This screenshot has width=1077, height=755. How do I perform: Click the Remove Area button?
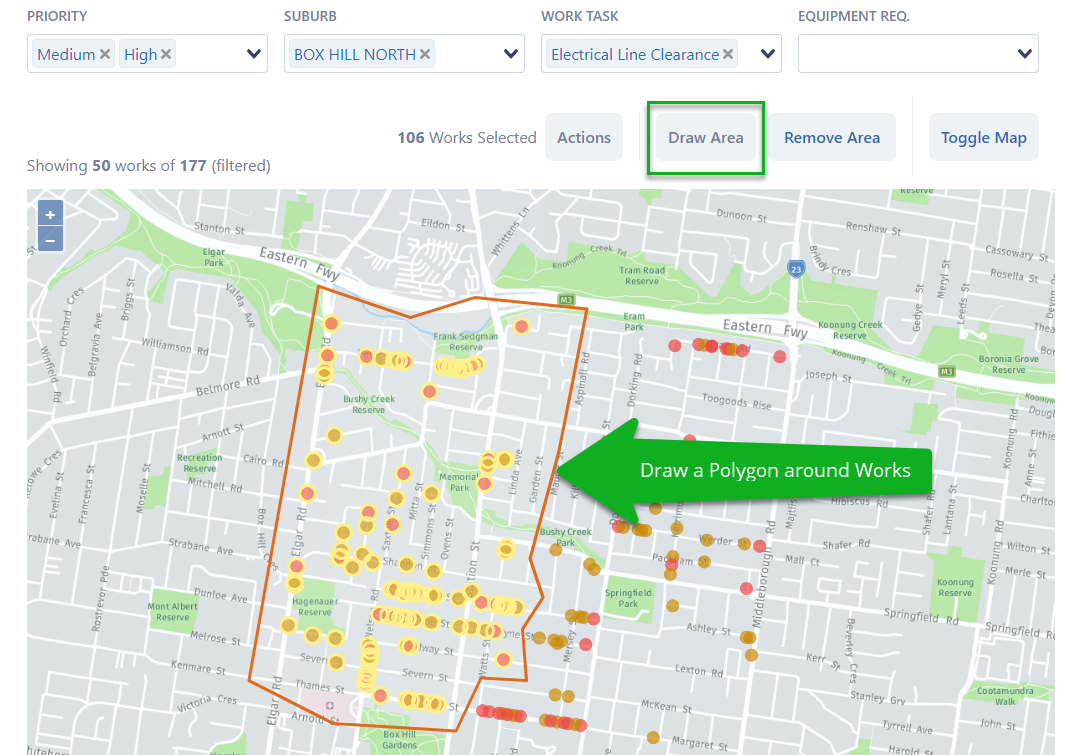coord(831,138)
